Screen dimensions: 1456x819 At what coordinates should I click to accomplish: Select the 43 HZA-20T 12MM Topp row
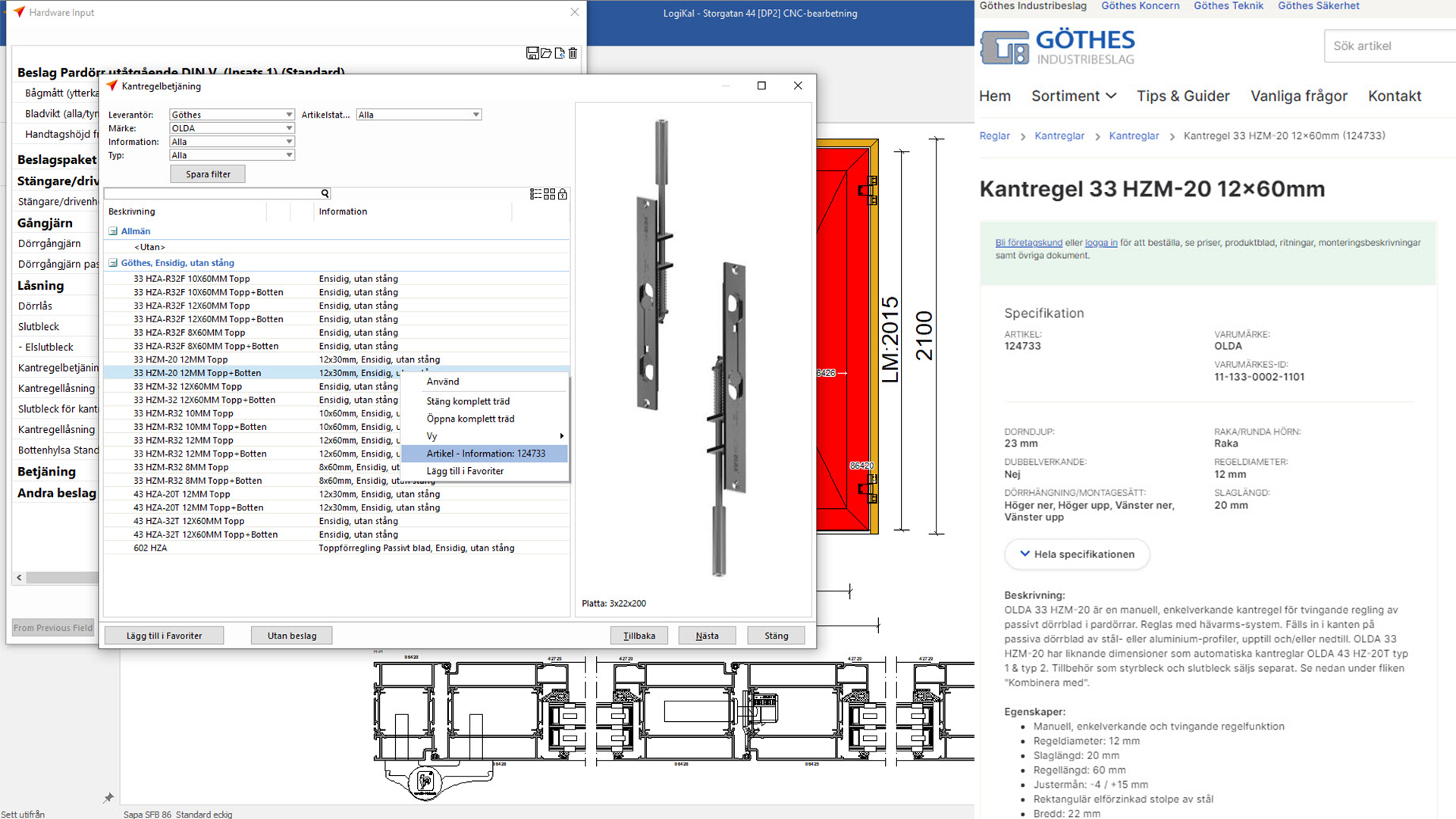click(337, 494)
